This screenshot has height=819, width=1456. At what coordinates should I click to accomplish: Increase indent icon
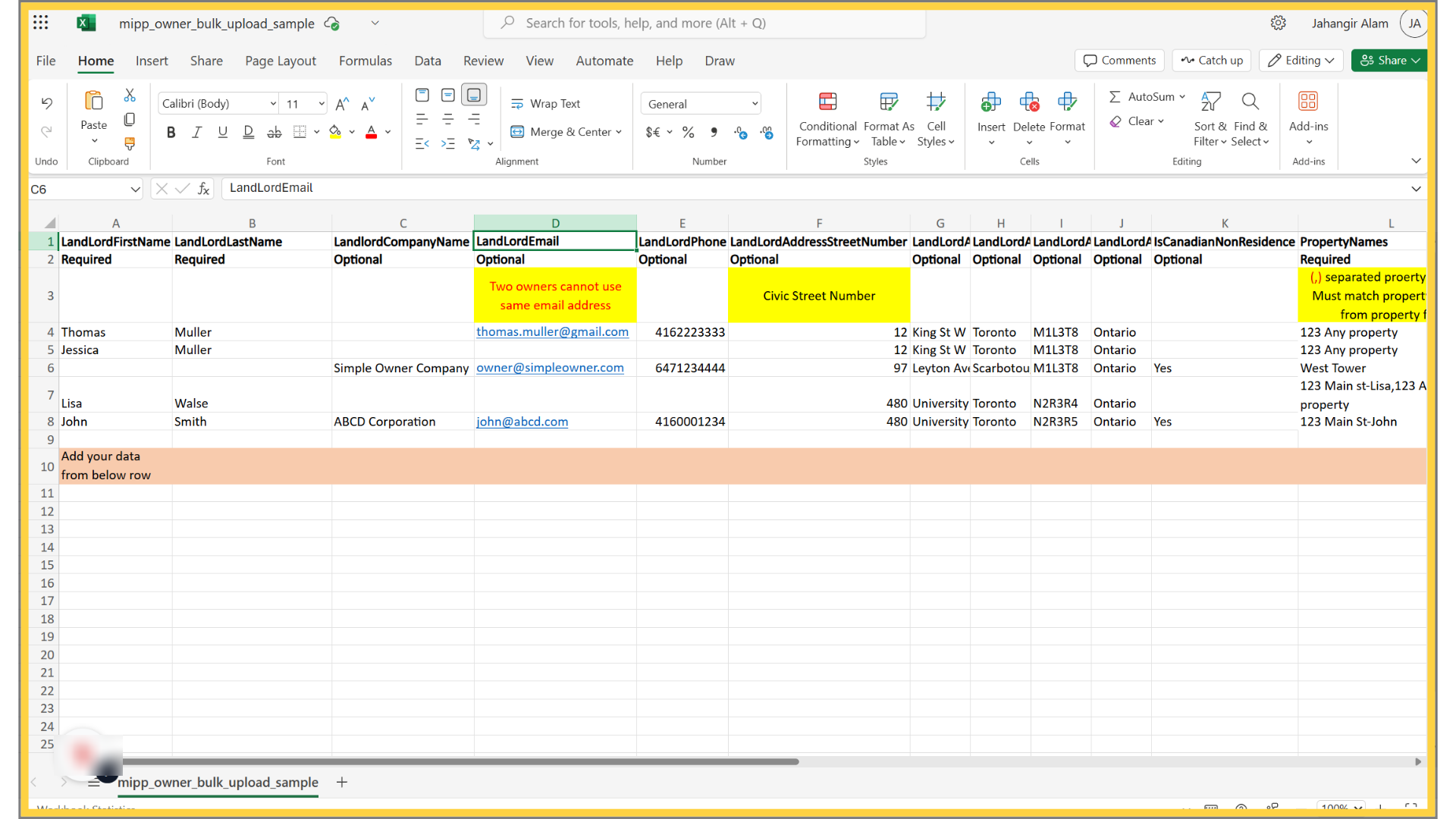point(448,143)
